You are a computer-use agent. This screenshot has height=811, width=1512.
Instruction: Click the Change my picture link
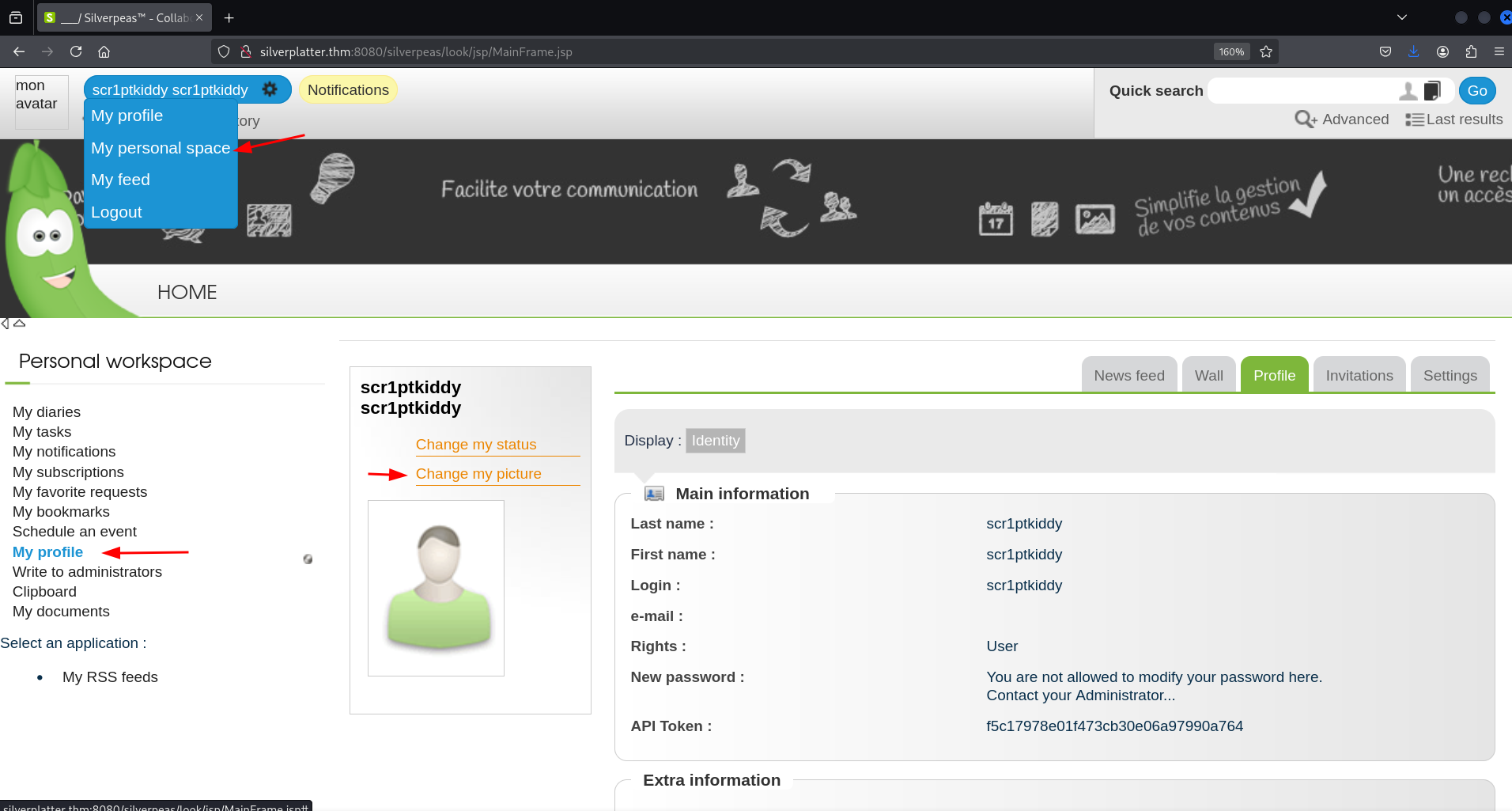click(478, 474)
